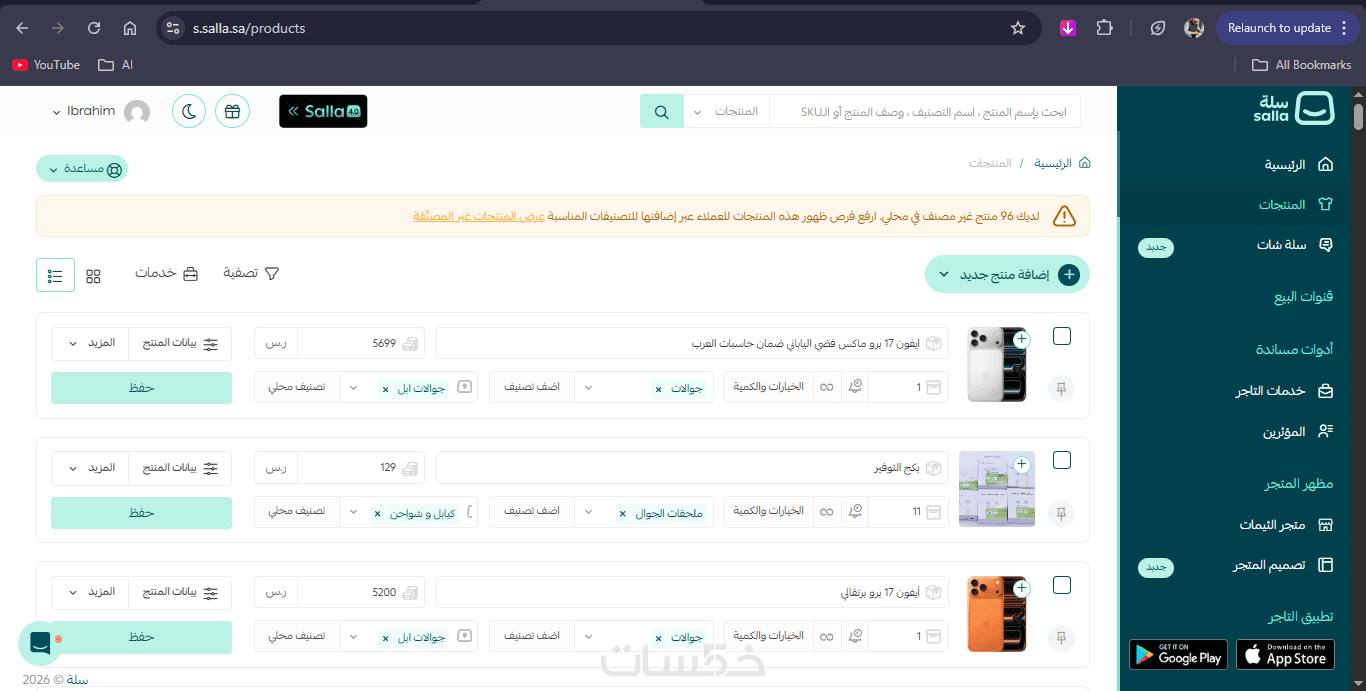Go to الرئيسية in the sidebar
This screenshot has width=1366, height=691.
point(1298,164)
